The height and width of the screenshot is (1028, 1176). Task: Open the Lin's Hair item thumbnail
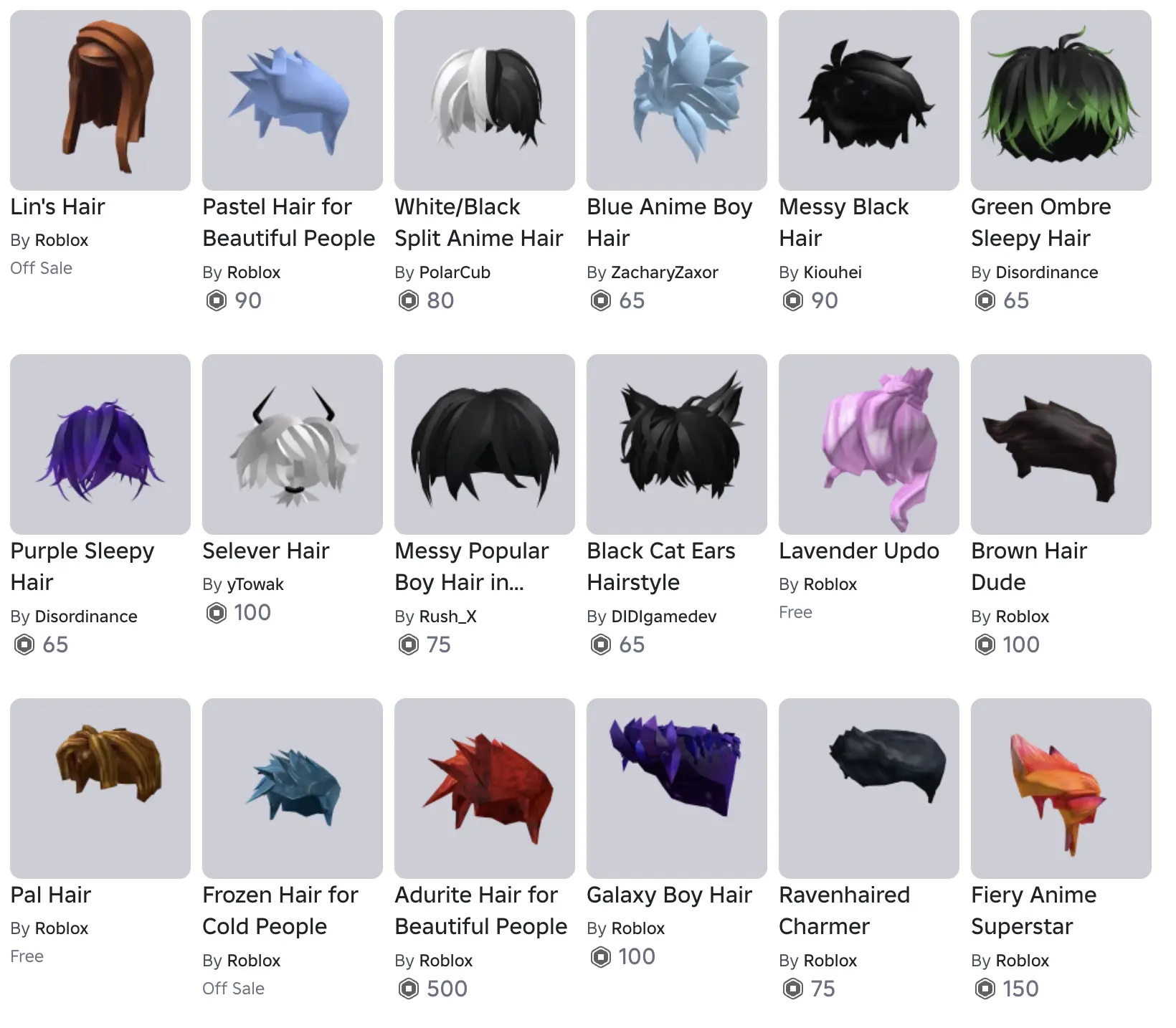click(x=100, y=100)
